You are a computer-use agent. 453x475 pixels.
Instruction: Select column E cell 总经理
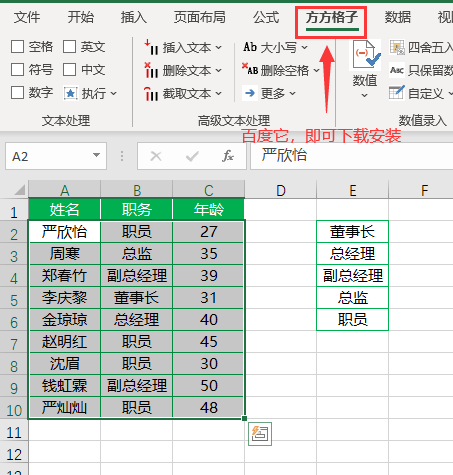(x=352, y=254)
